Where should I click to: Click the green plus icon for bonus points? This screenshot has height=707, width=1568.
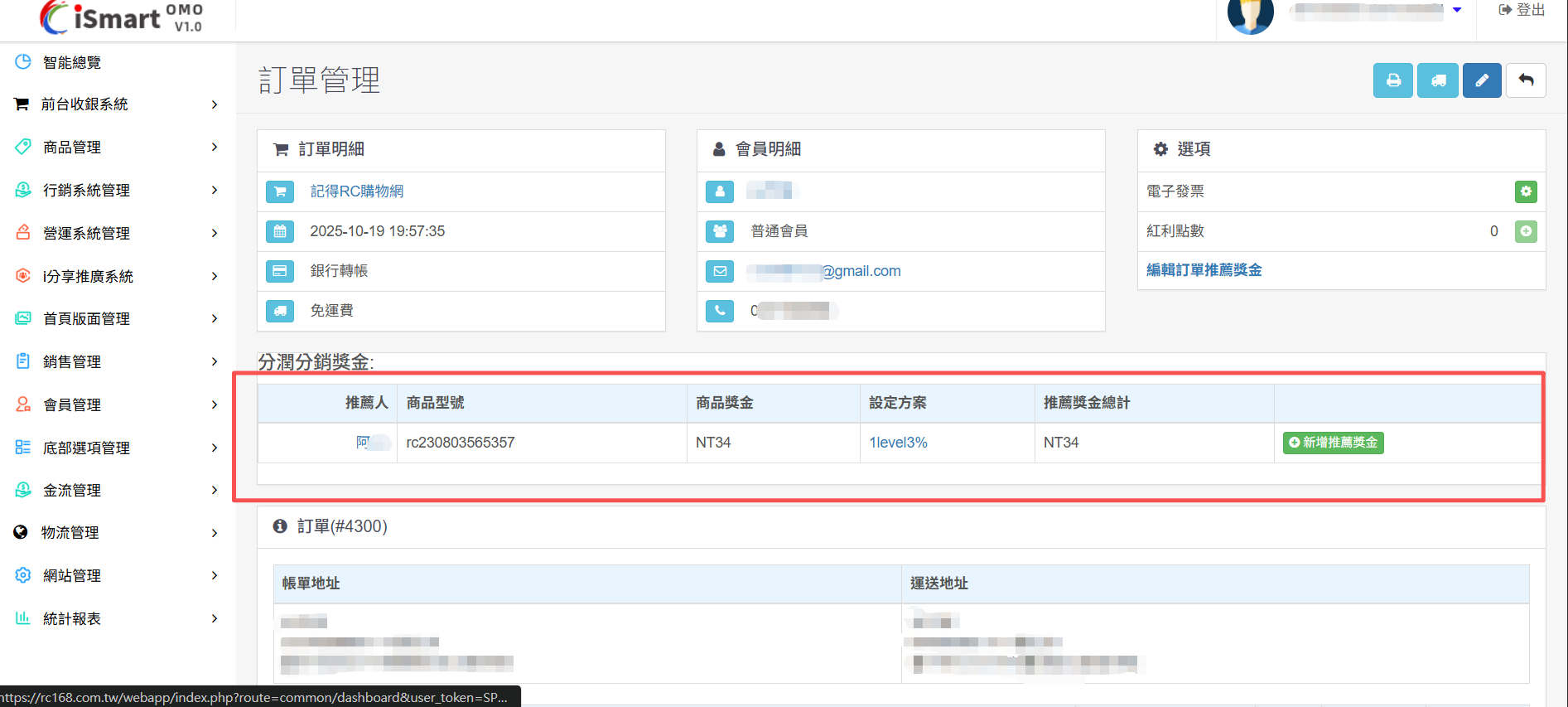(1526, 231)
